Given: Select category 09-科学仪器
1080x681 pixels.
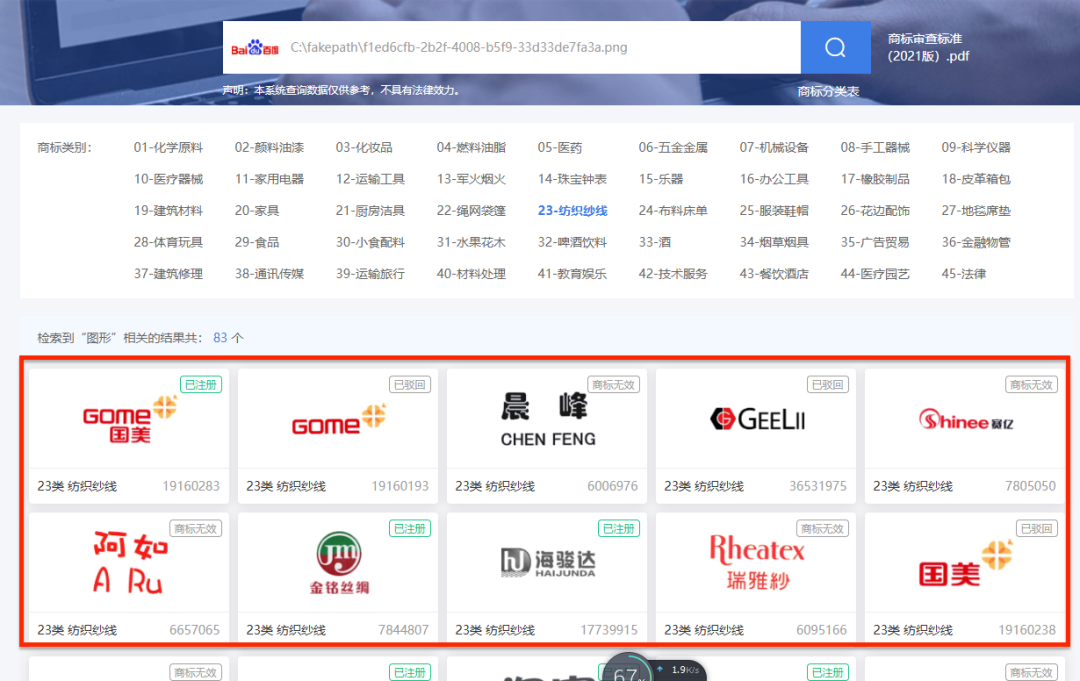Looking at the screenshot, I should tap(976, 147).
